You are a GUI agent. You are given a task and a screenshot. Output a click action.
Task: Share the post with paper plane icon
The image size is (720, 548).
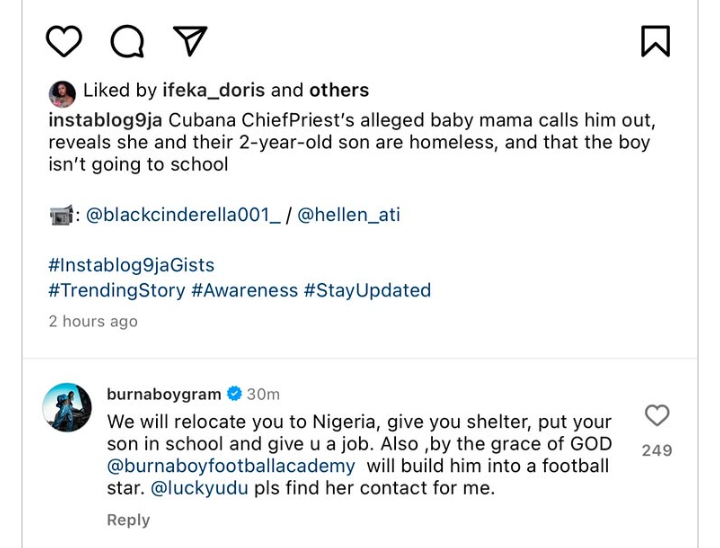click(x=190, y=41)
